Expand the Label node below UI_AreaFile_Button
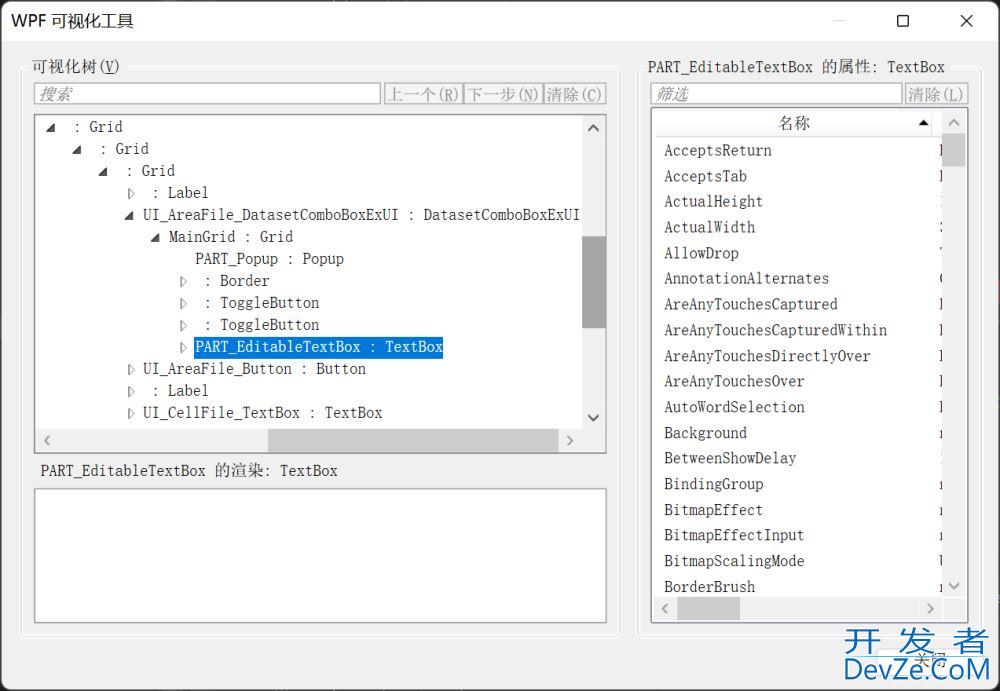The image size is (1000, 691). pyautogui.click(x=131, y=391)
